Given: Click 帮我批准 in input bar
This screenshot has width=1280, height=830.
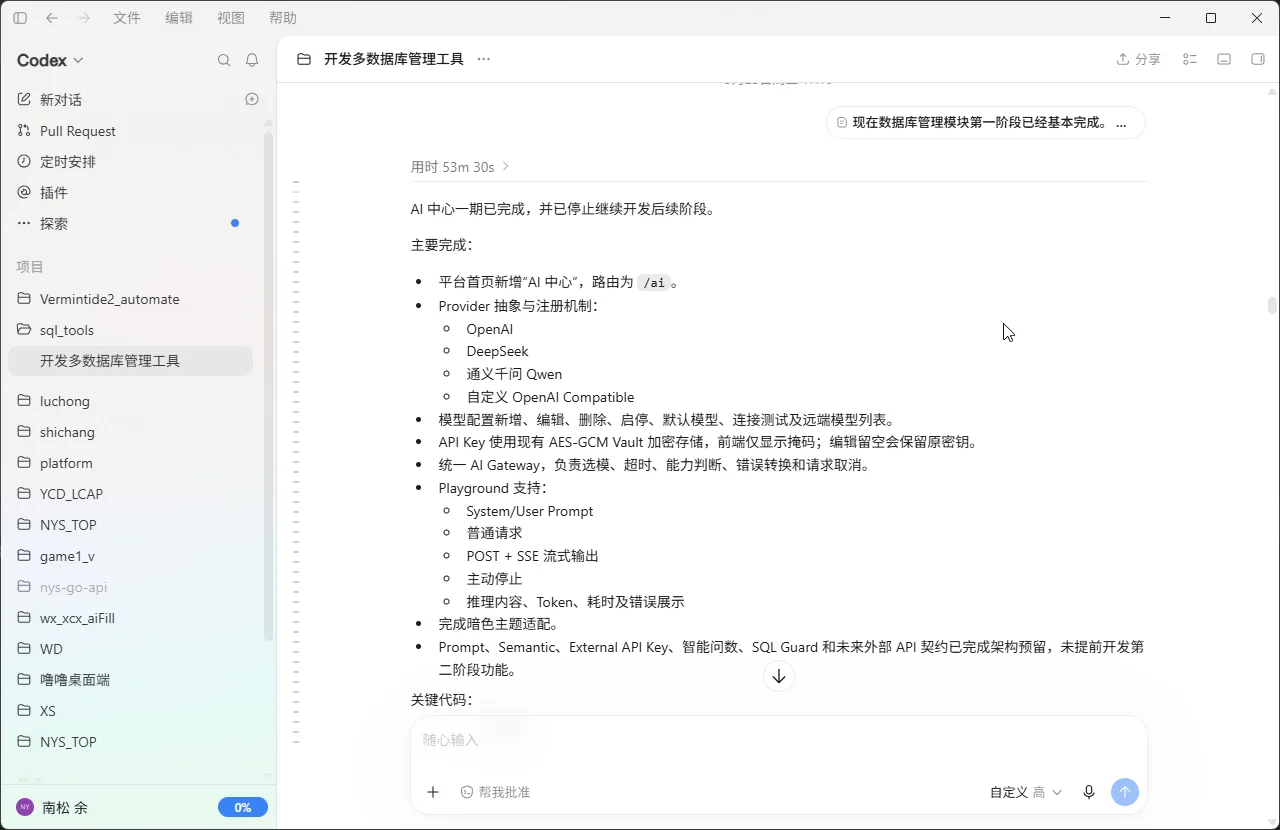Looking at the screenshot, I should [x=495, y=792].
